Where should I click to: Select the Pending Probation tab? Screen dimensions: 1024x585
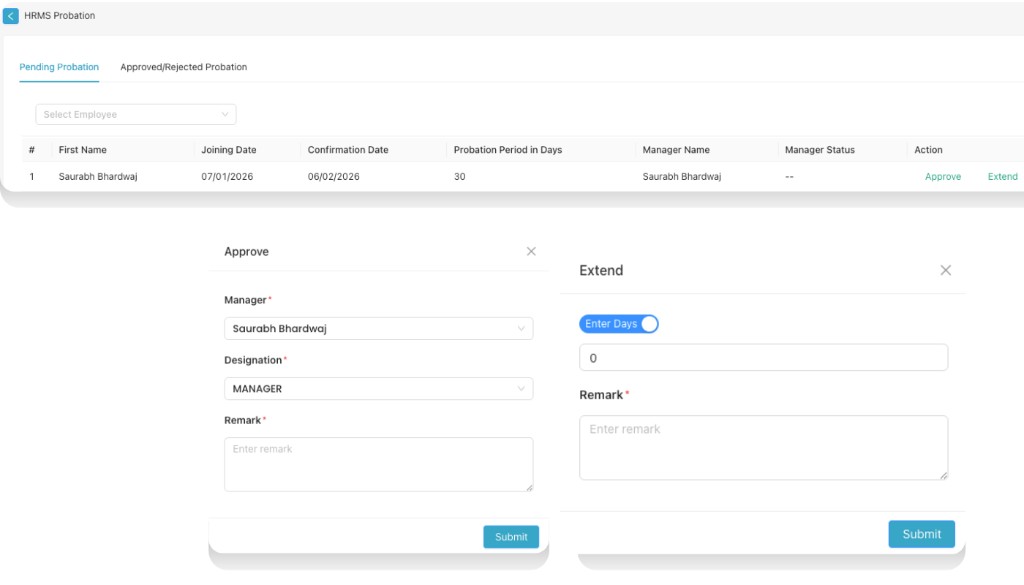59,67
